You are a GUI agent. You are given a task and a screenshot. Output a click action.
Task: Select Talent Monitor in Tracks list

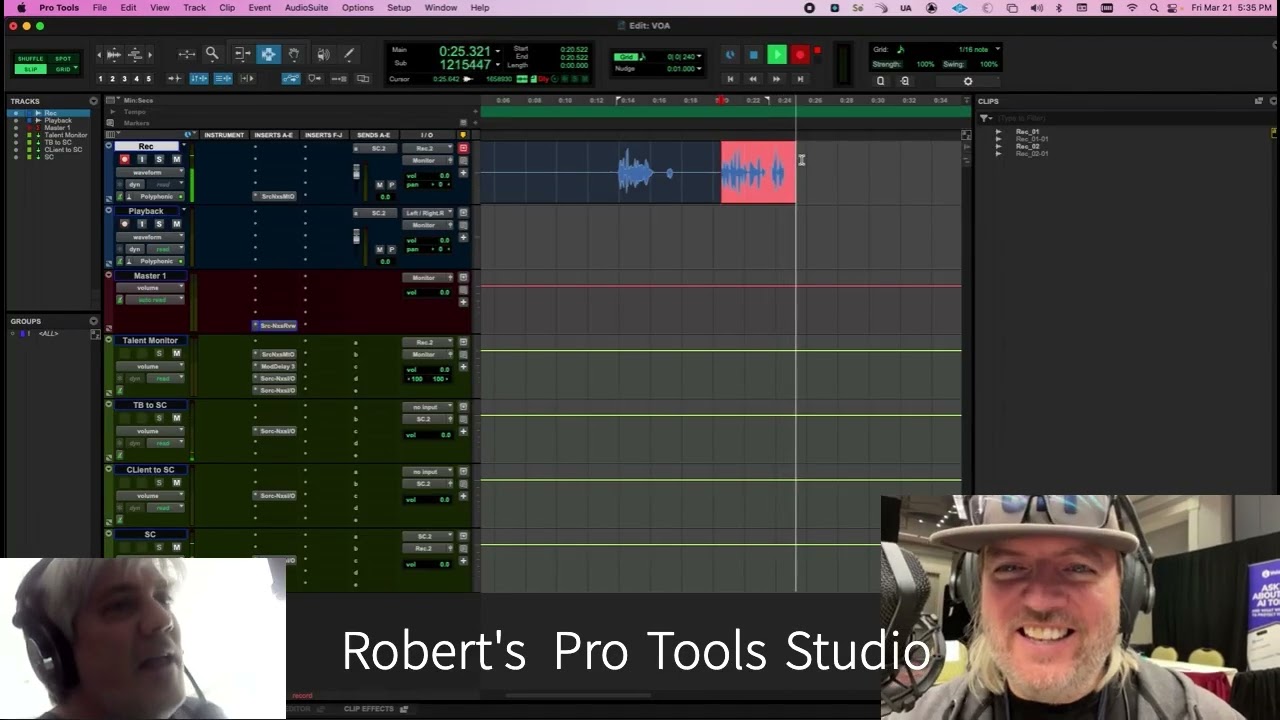point(65,135)
